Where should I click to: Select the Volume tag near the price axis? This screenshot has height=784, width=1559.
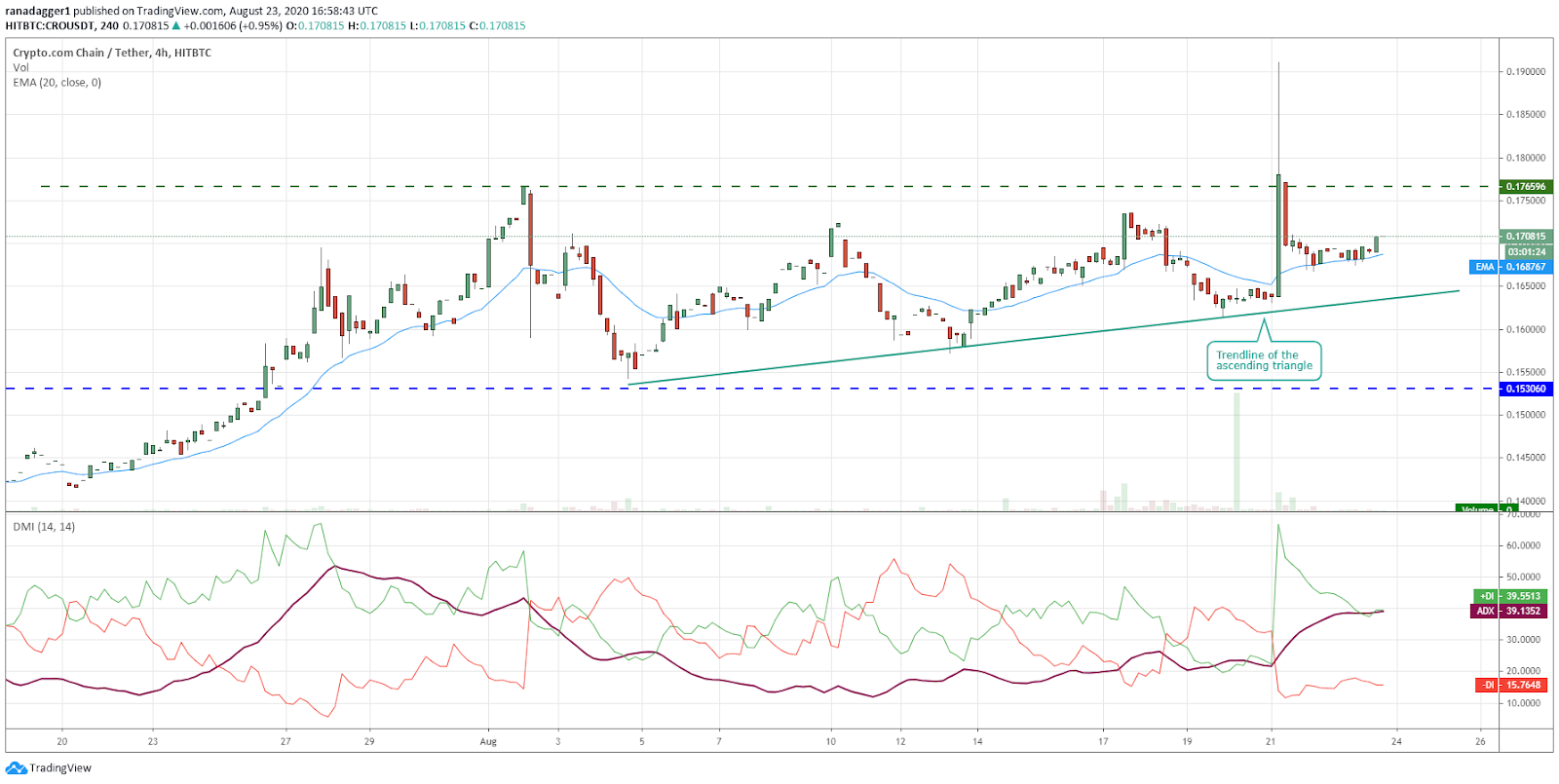(x=1477, y=508)
